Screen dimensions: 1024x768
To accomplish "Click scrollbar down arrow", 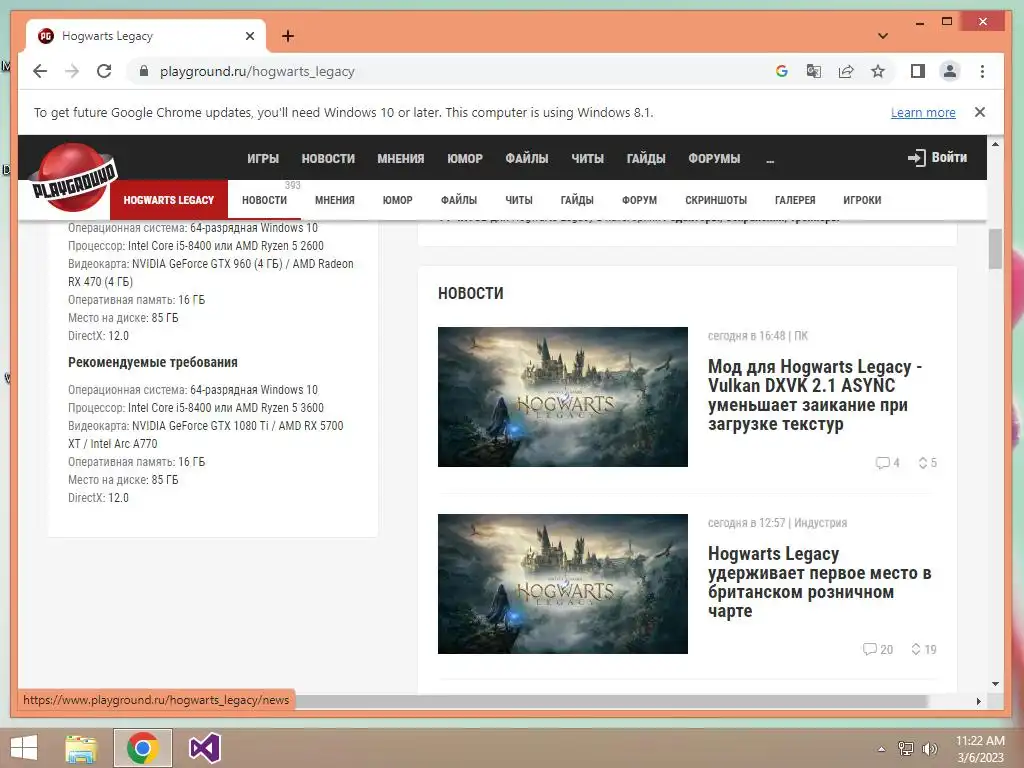I will [995, 684].
